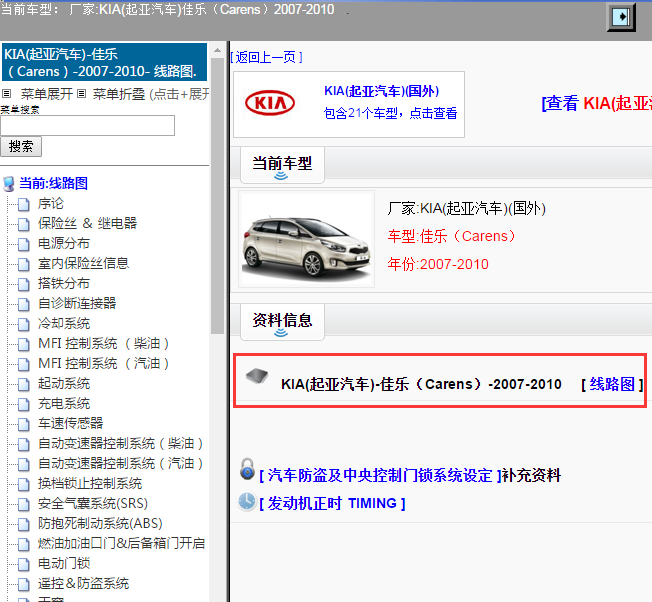
Task: Click the page icon next to 充电系统
Action: coord(24,404)
